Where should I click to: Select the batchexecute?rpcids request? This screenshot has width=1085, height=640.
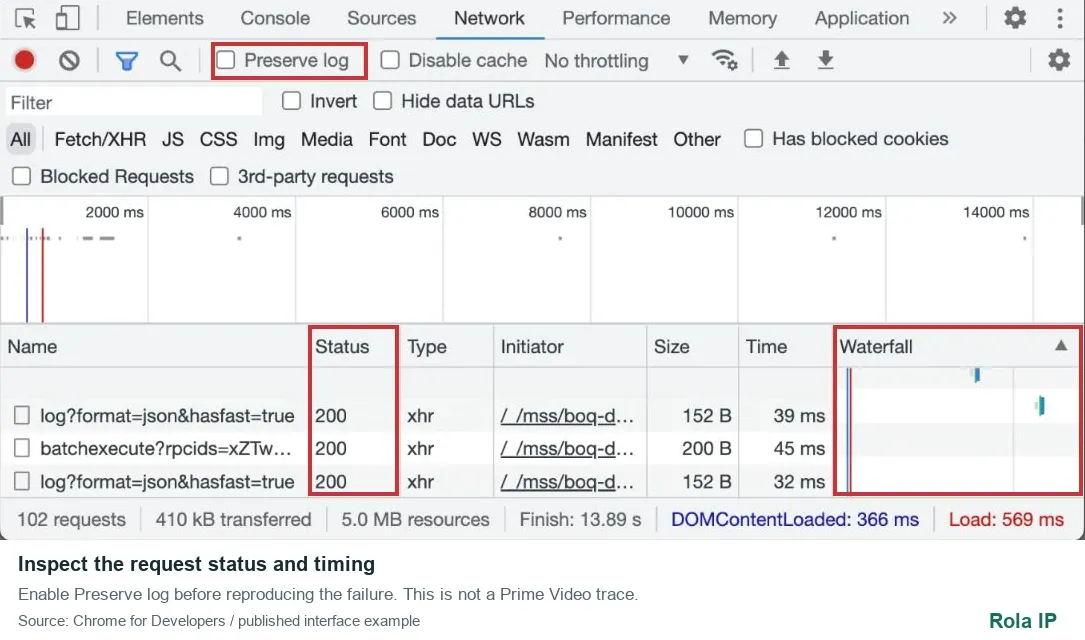165,448
